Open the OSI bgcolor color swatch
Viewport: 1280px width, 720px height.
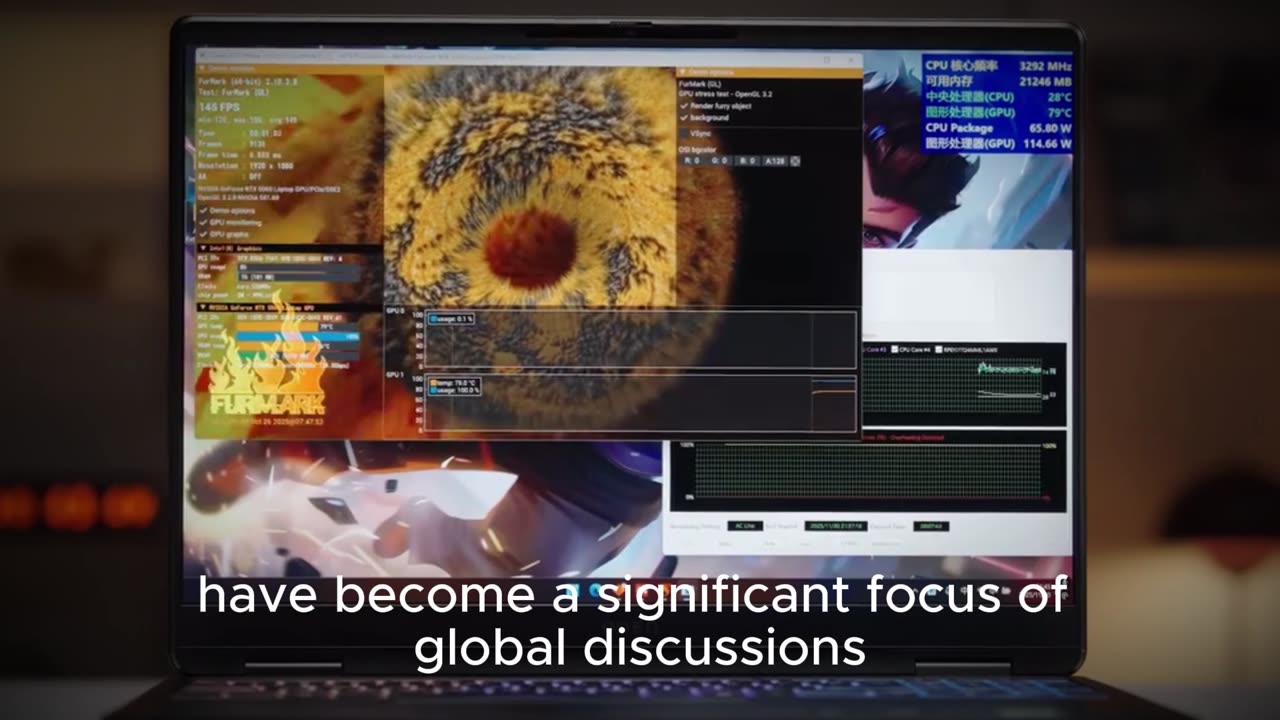coord(795,161)
